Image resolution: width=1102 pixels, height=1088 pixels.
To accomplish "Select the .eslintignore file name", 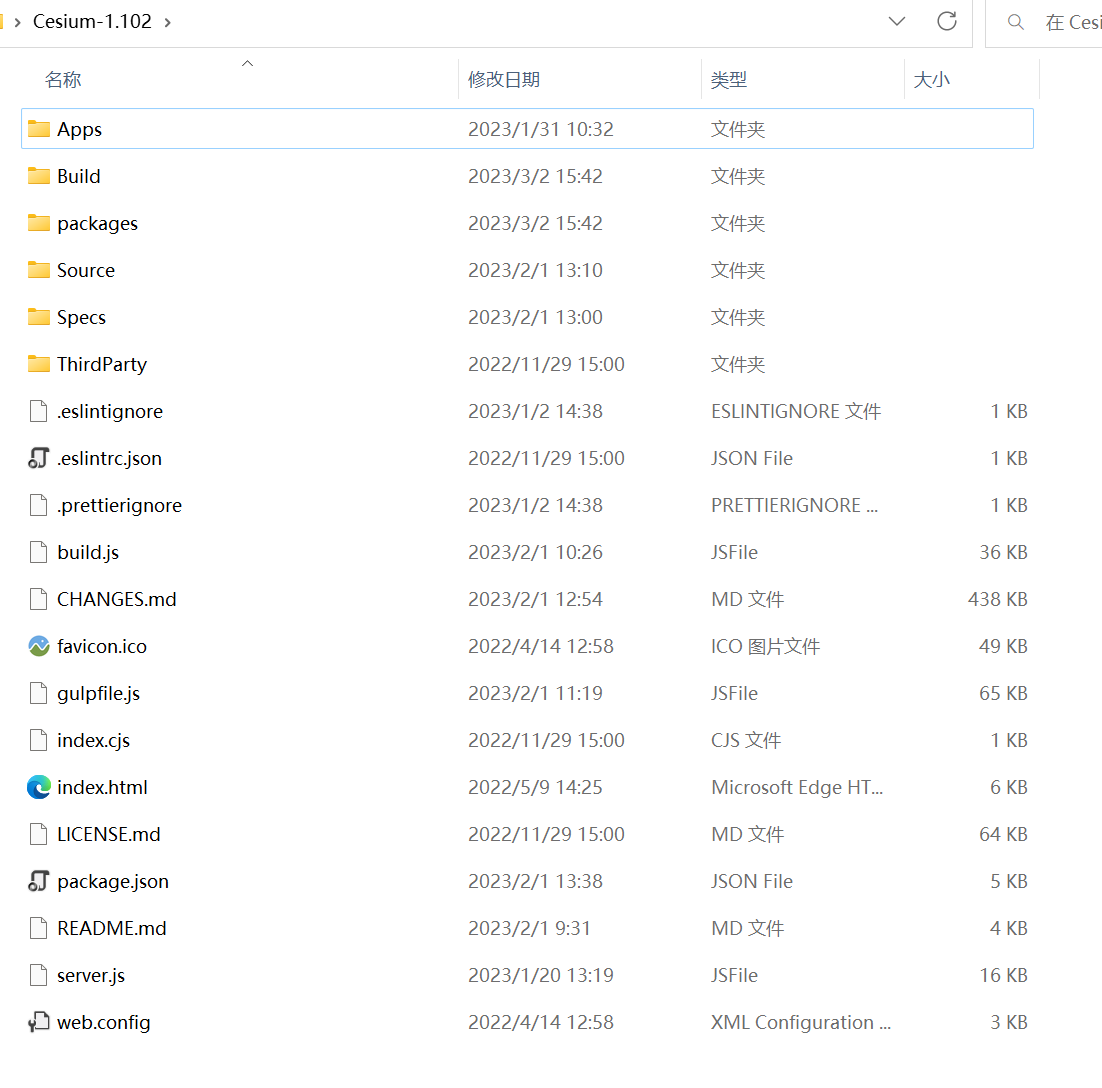I will 110,411.
